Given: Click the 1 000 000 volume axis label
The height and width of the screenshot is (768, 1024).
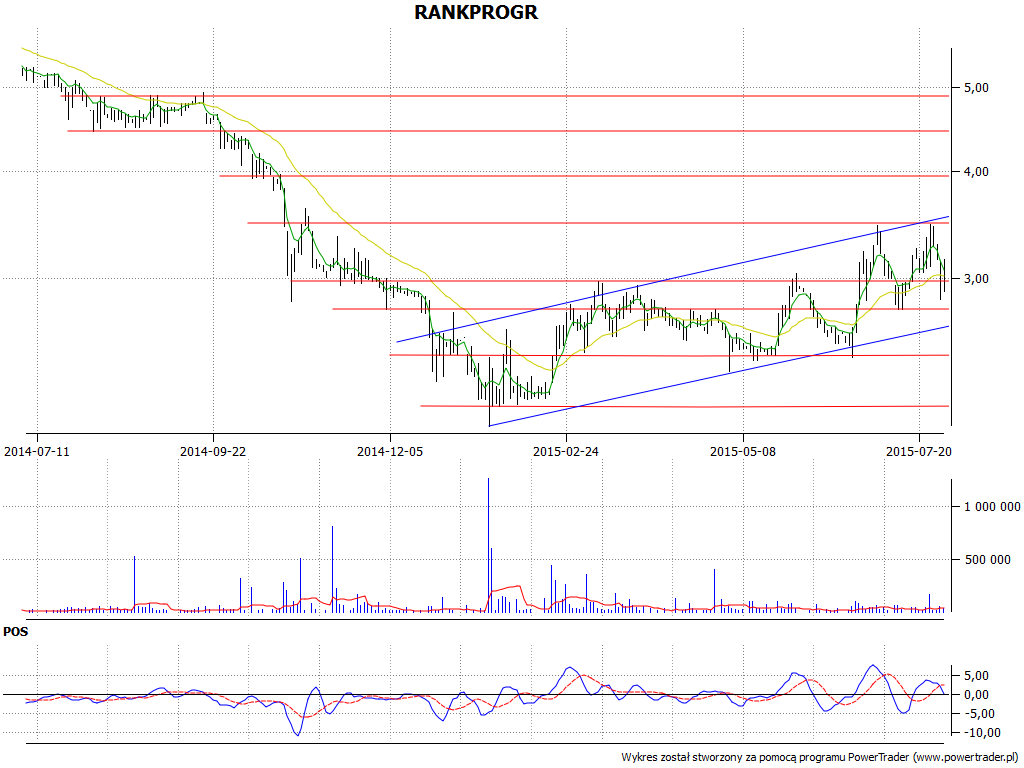Looking at the screenshot, I should click(992, 507).
